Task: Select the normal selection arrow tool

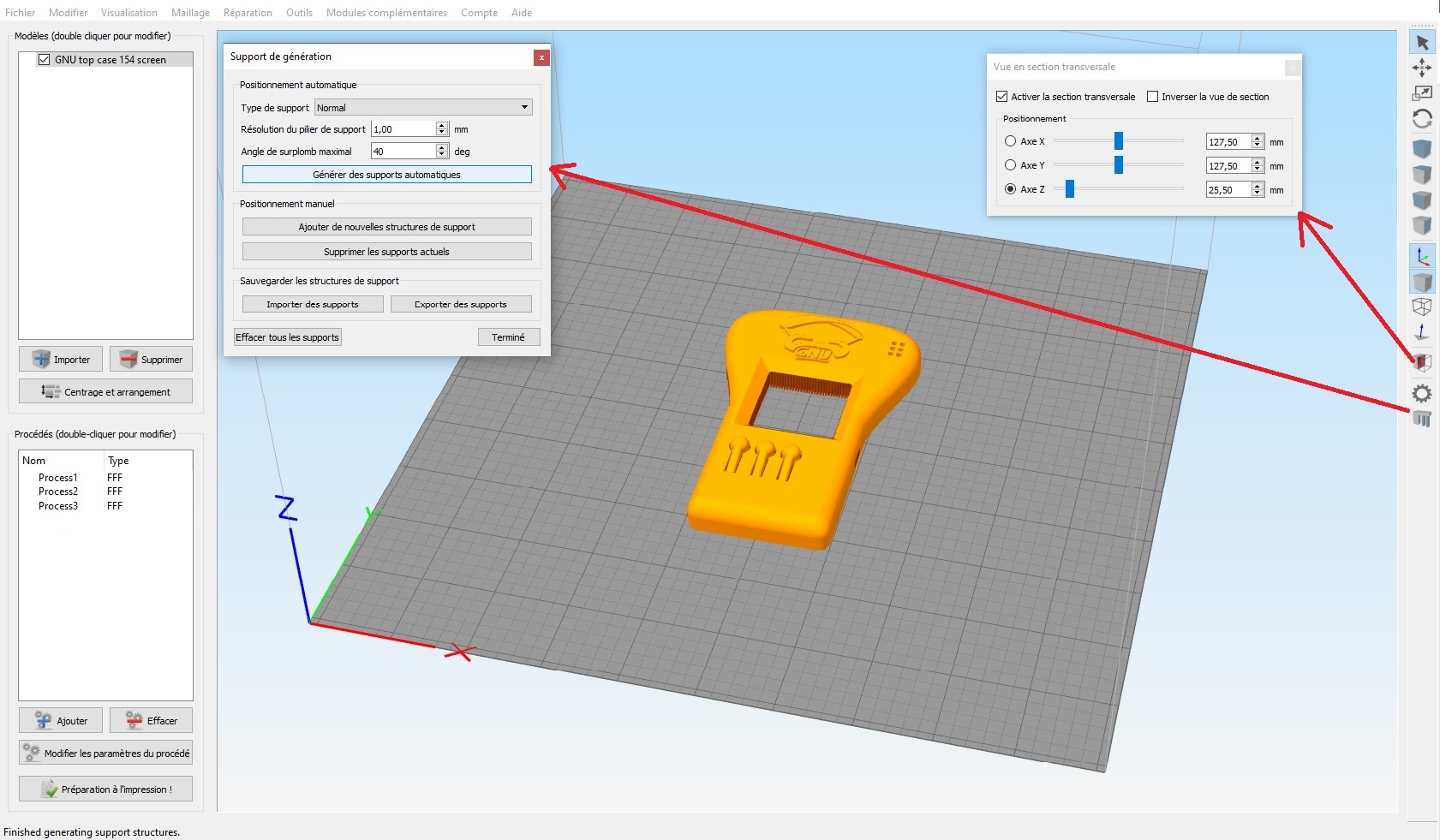Action: coord(1422,42)
